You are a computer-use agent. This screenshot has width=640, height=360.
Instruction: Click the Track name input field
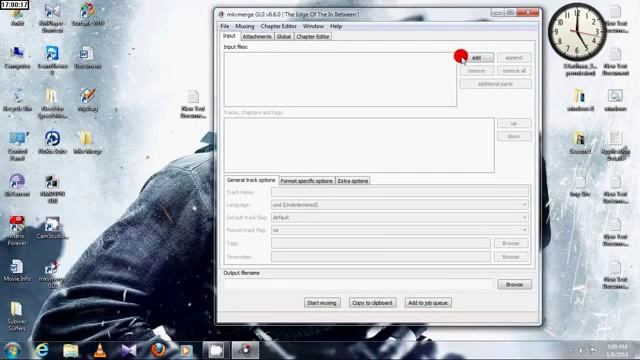[400, 192]
